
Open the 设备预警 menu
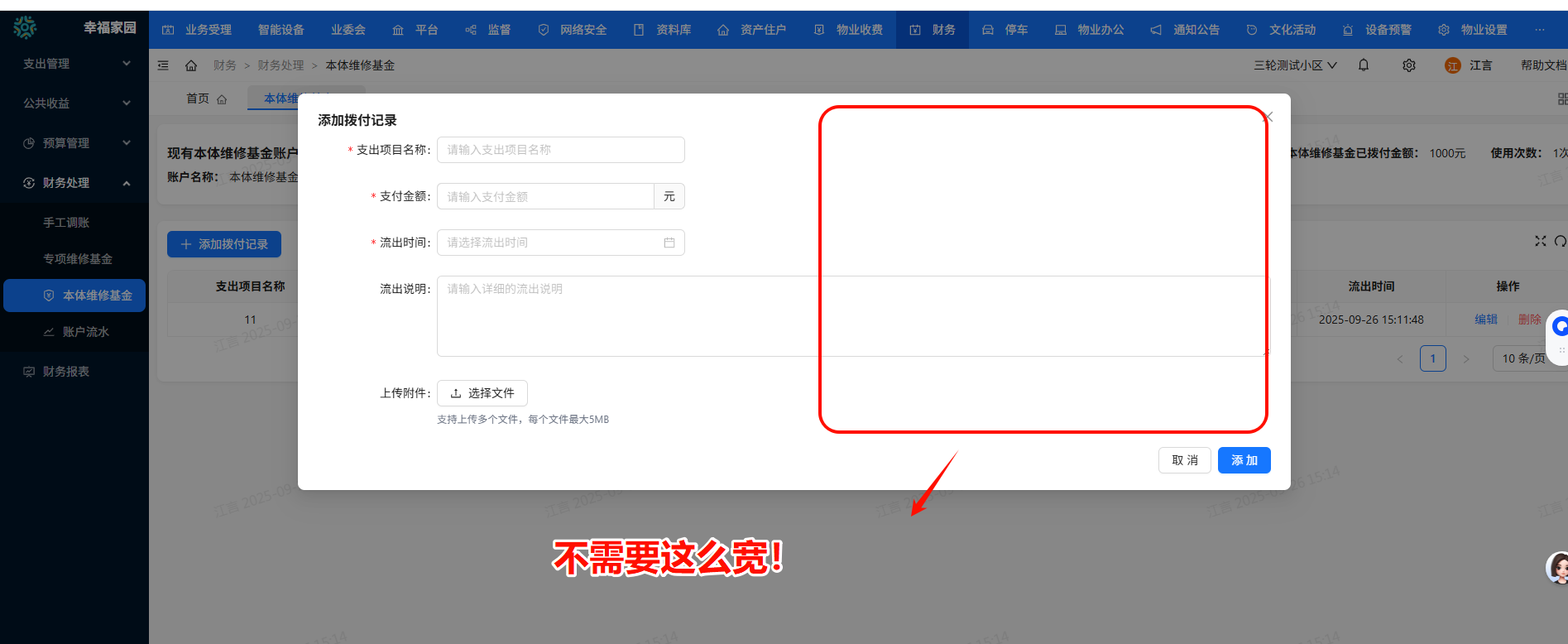(x=1378, y=30)
